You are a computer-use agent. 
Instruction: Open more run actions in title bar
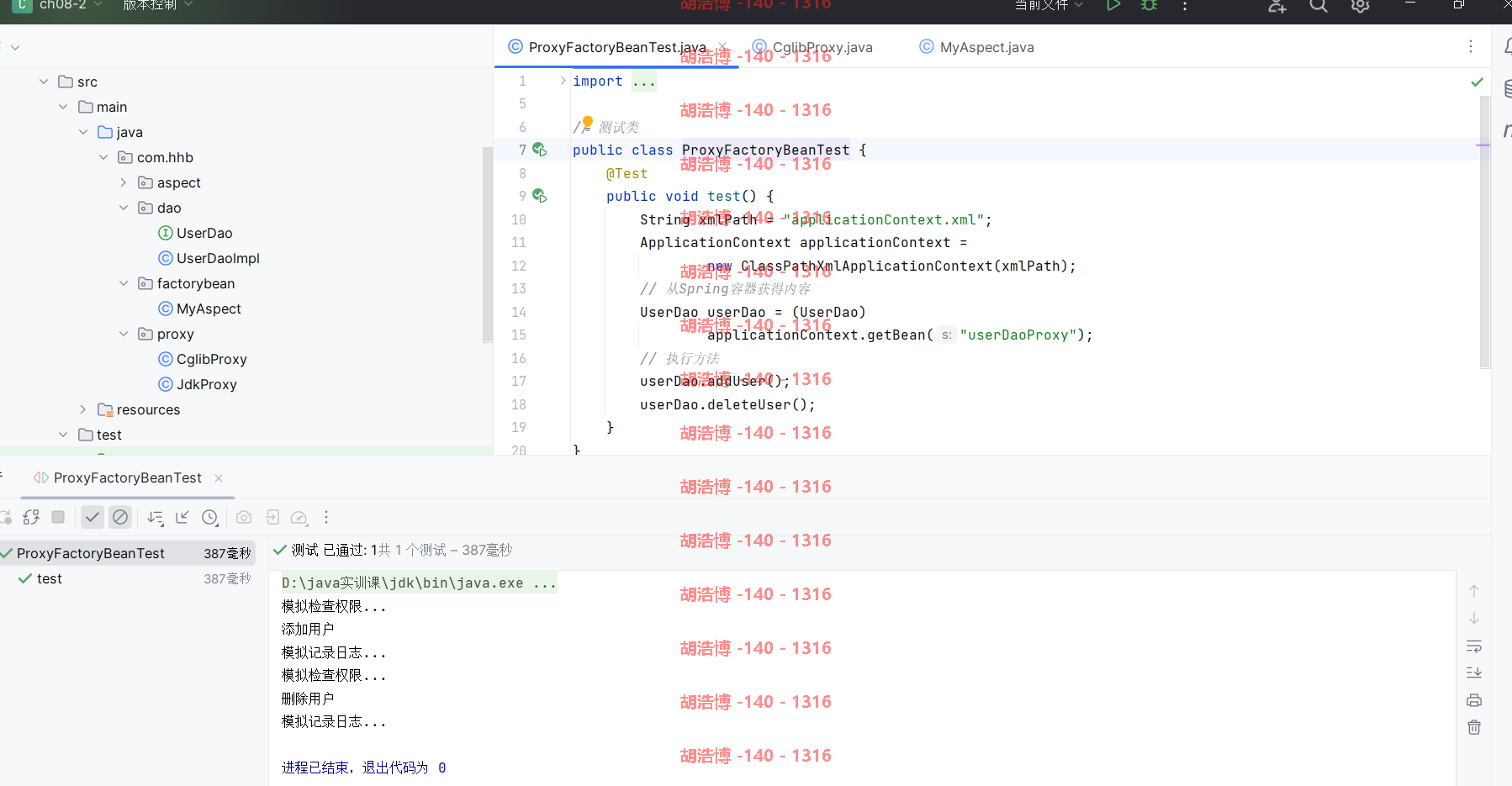(1185, 6)
